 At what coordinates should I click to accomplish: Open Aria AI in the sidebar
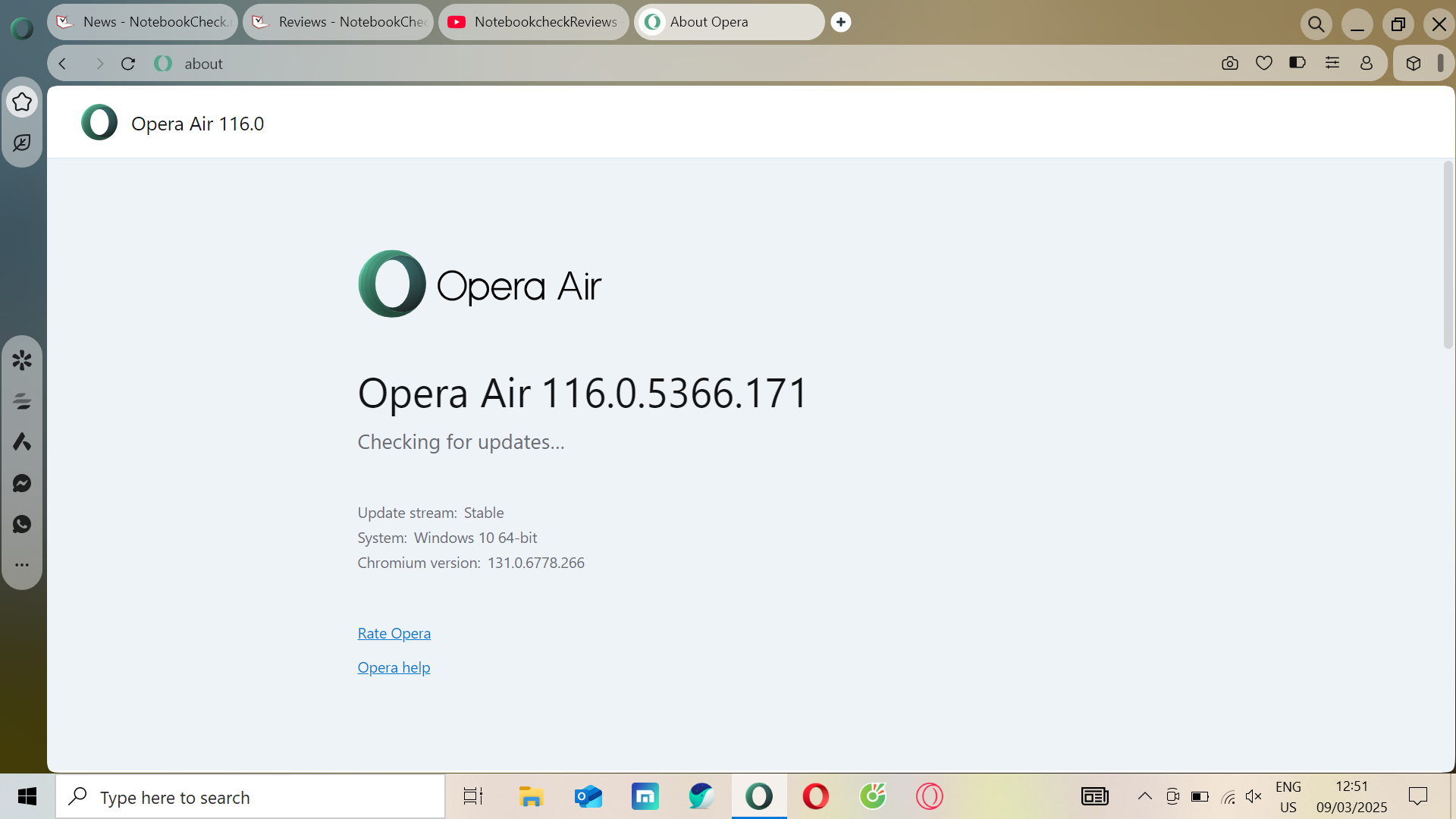pyautogui.click(x=22, y=442)
